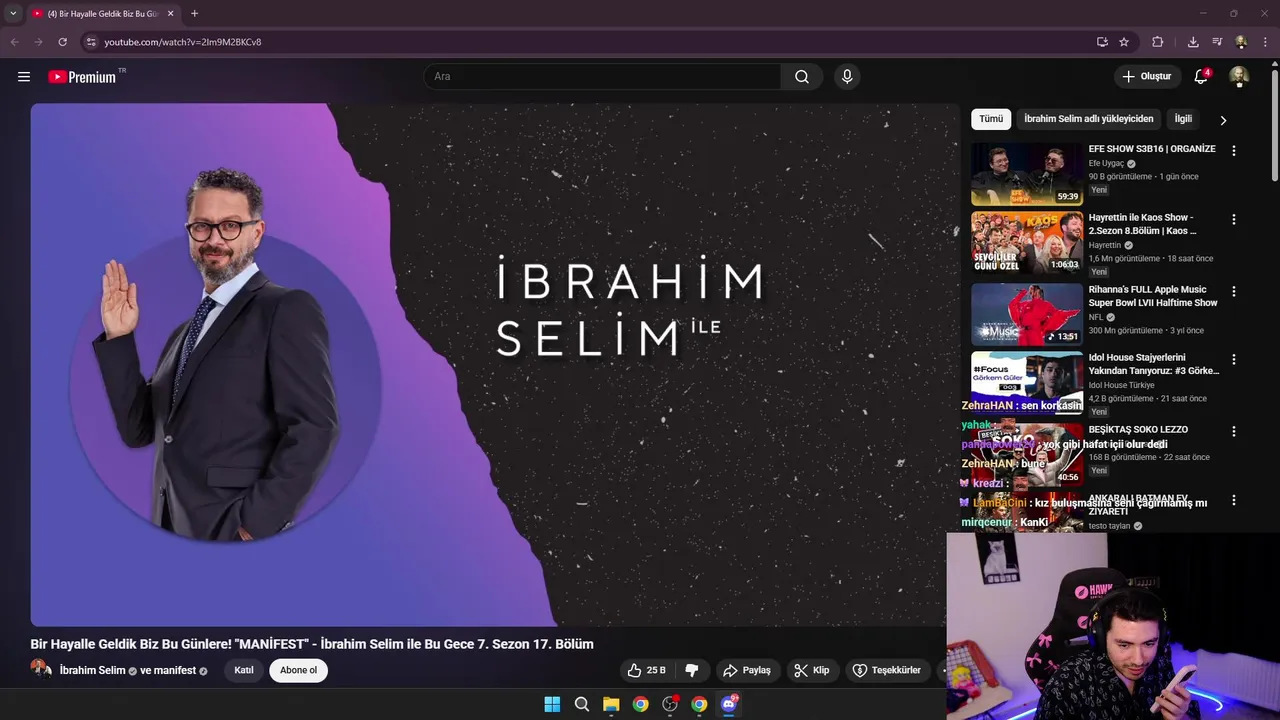Open options for Rihanna's Halftime Show video
Viewport: 1280px width, 720px height.
click(x=1233, y=292)
